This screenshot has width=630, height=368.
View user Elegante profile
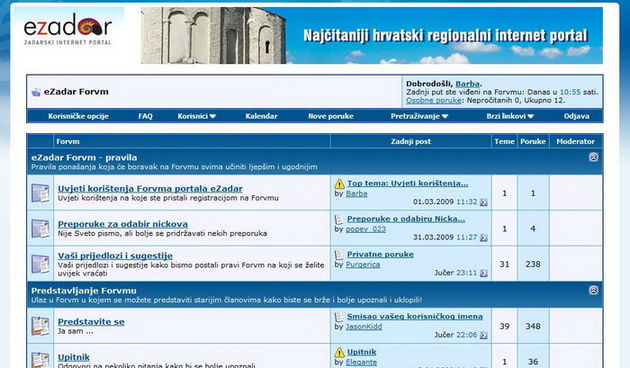tap(361, 362)
